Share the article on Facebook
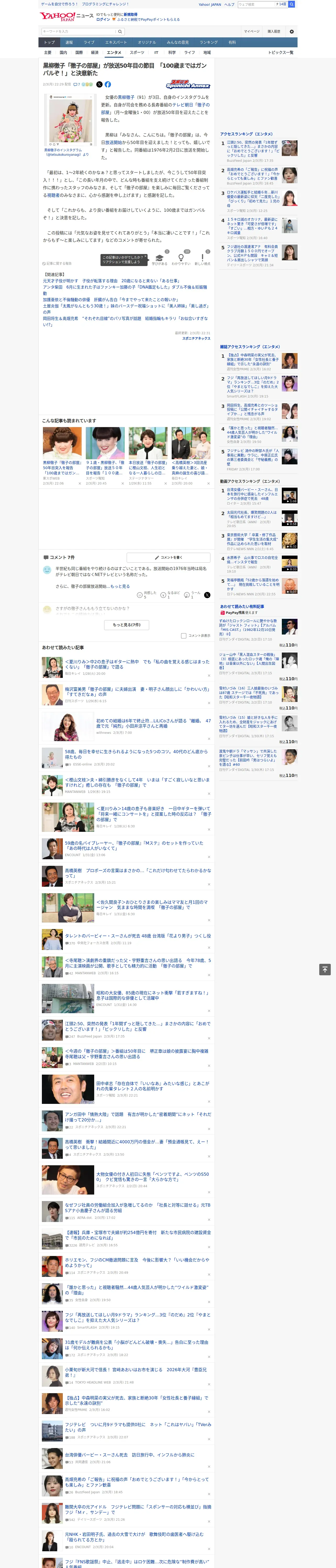 click(107, 85)
